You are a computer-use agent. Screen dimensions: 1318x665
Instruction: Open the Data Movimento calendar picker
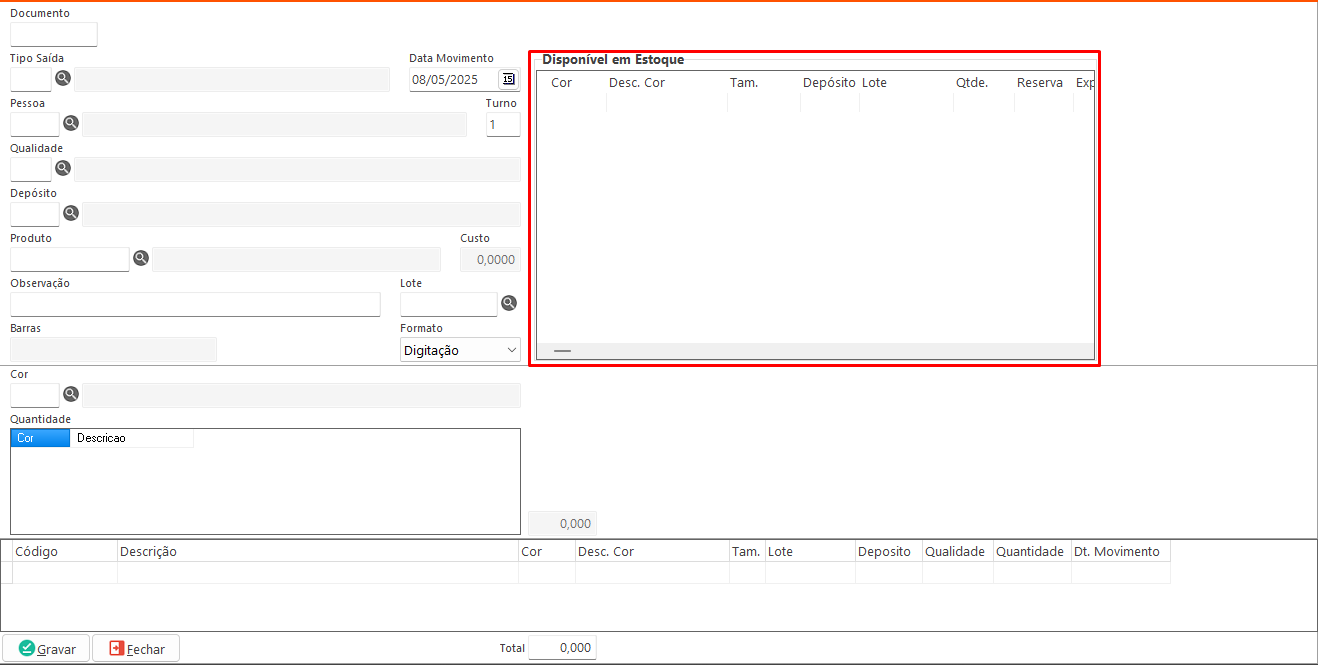[x=508, y=79]
